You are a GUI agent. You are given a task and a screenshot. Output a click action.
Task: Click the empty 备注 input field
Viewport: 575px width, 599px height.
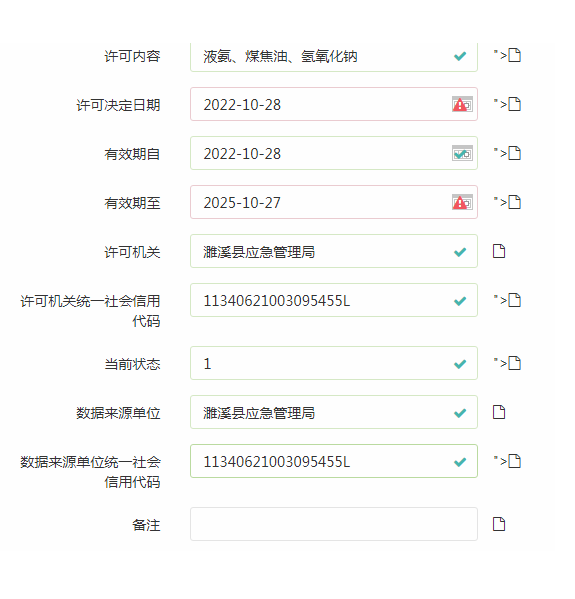(x=334, y=524)
